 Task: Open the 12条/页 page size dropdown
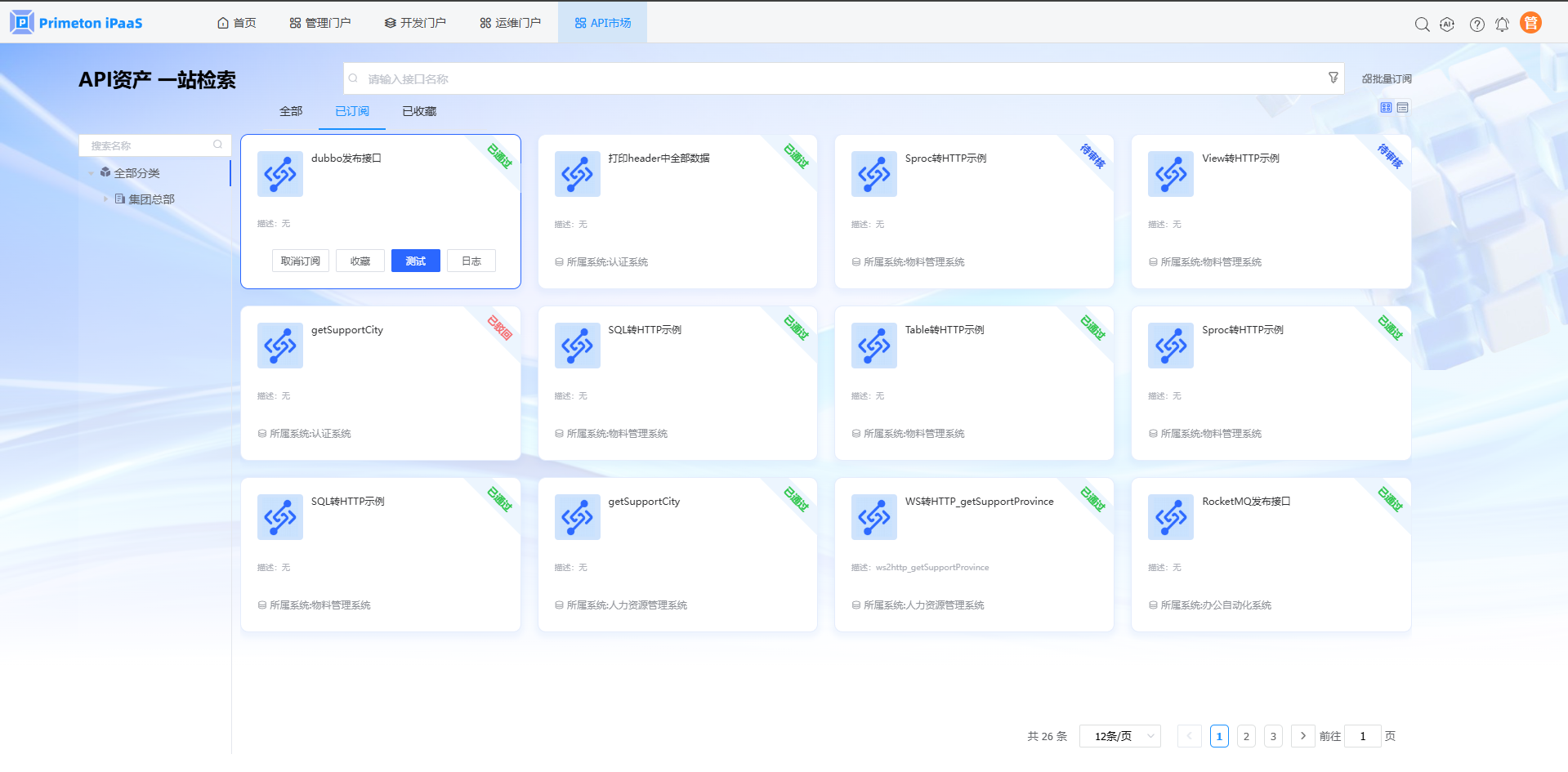pyautogui.click(x=1119, y=736)
